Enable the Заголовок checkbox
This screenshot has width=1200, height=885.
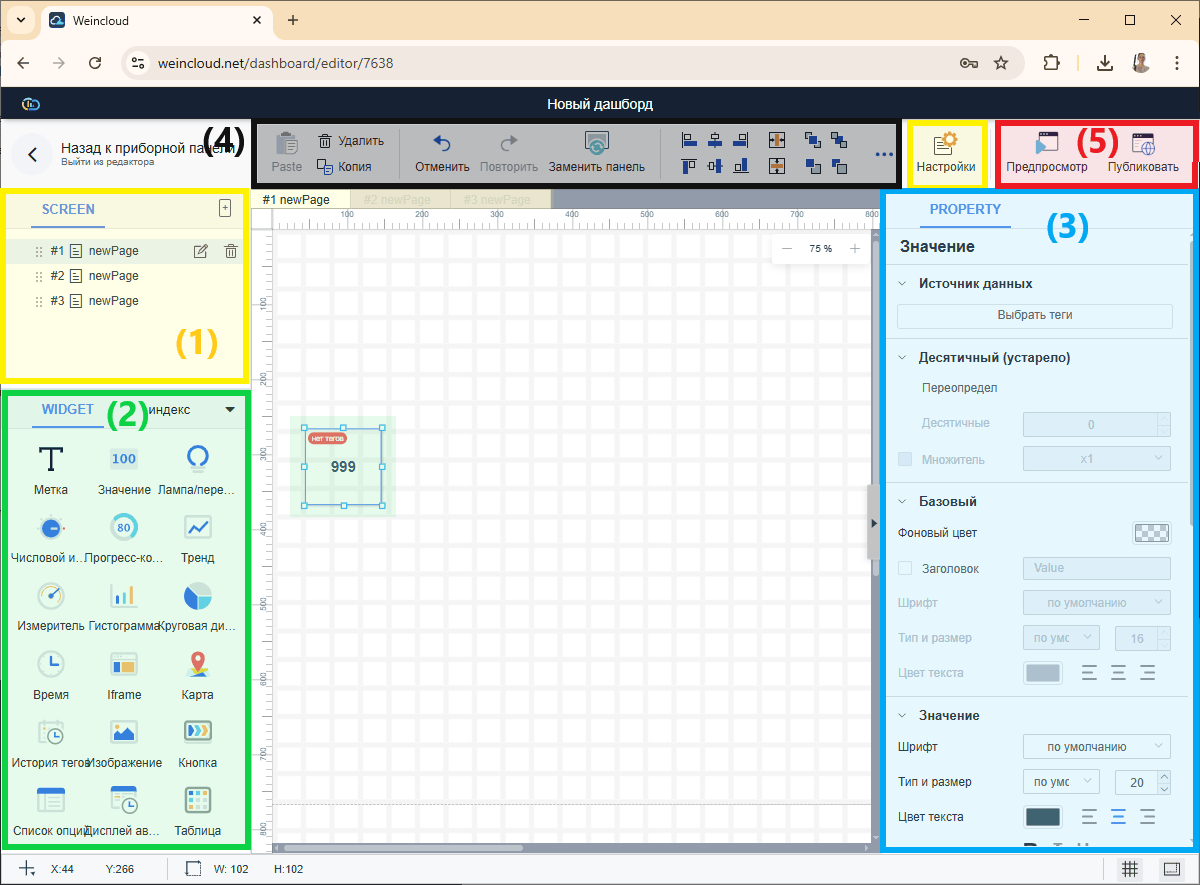905,568
